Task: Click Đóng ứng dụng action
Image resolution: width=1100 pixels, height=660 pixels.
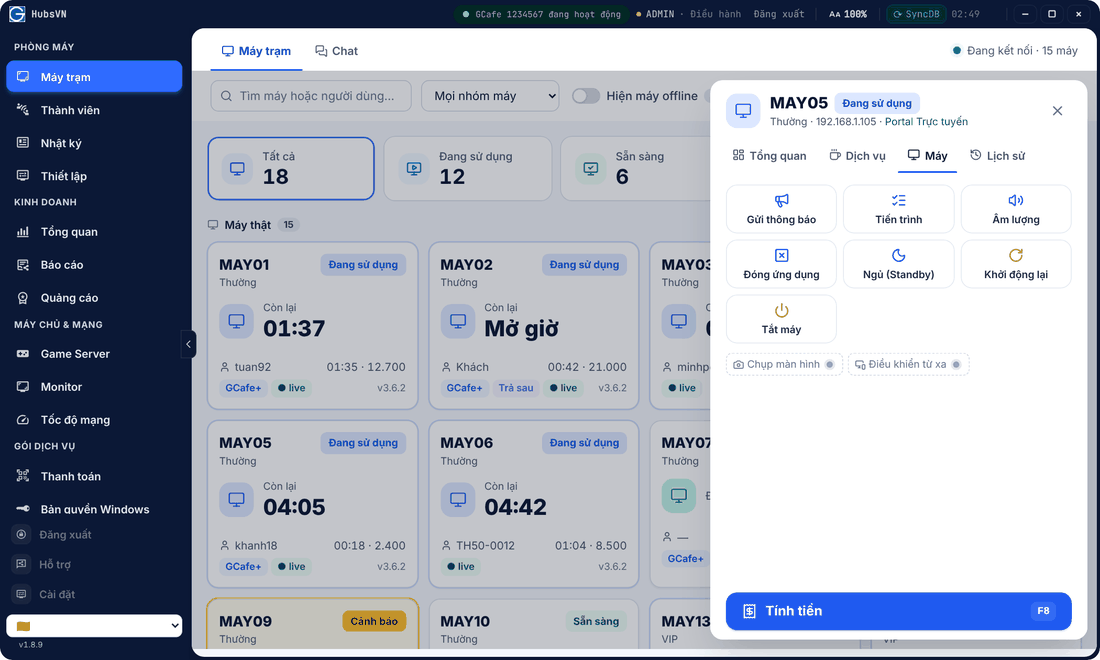Action: [781, 264]
